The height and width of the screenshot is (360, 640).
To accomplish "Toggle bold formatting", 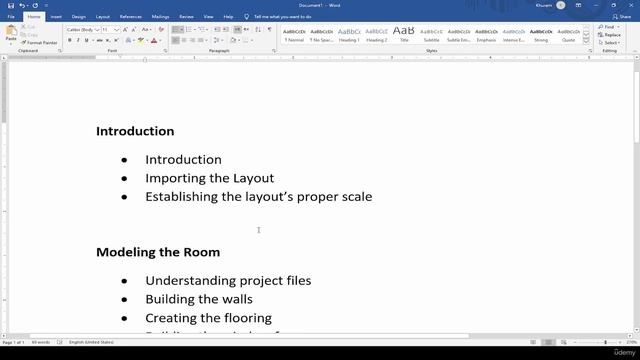I will [69, 40].
